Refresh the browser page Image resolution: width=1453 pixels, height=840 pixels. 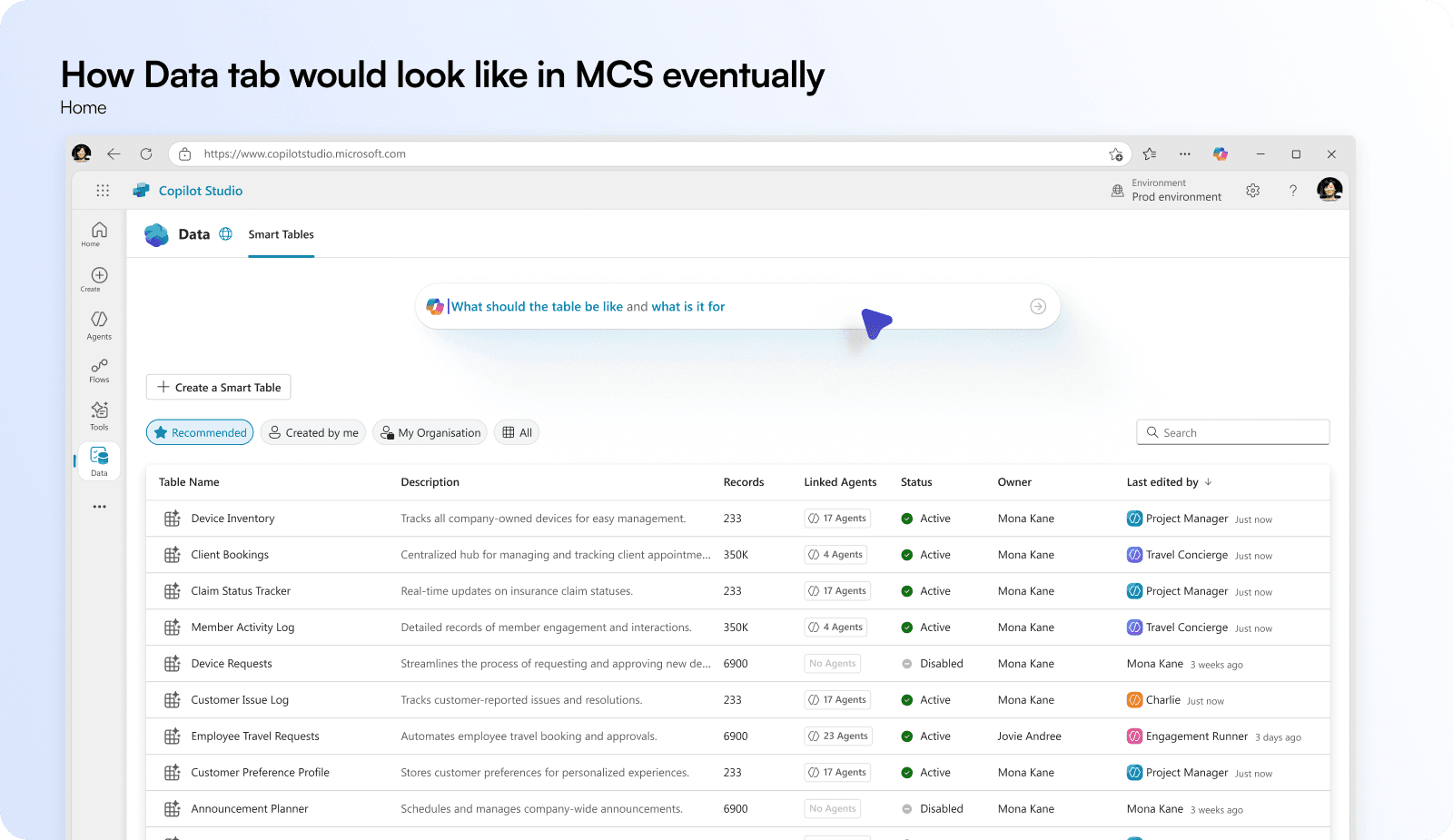pyautogui.click(x=146, y=153)
